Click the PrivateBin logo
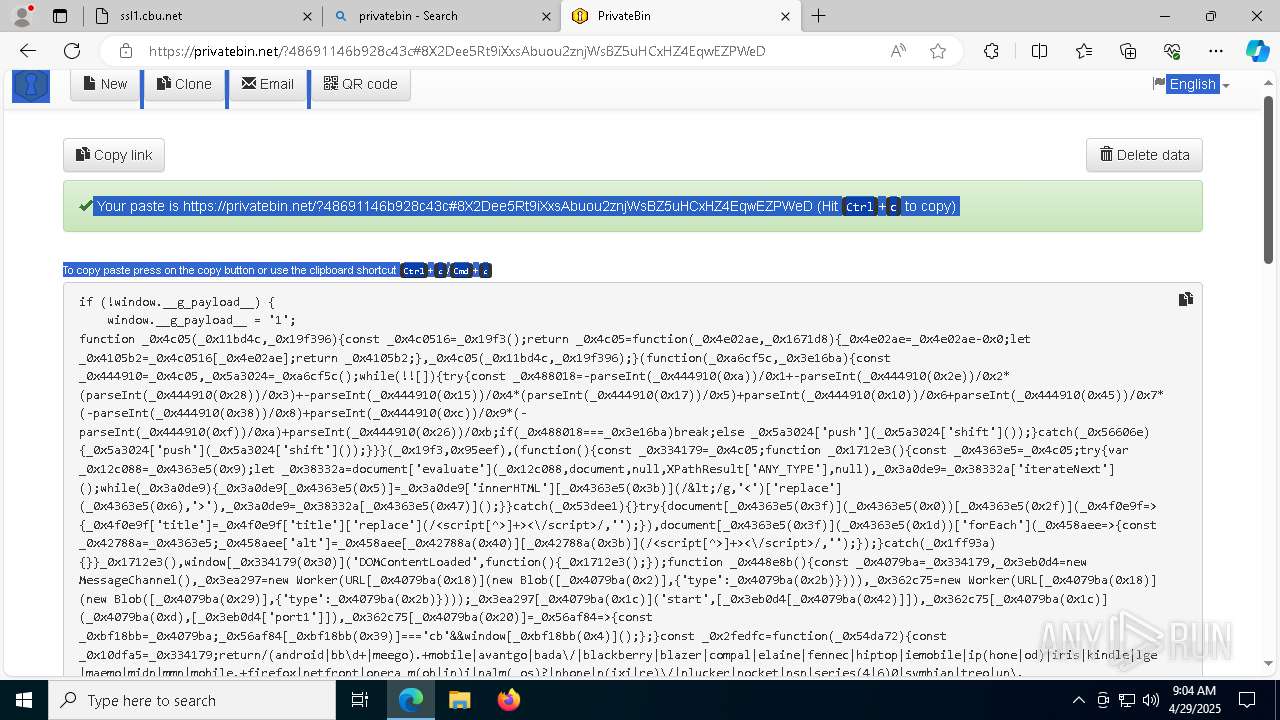The image size is (1280, 720). coord(31,85)
